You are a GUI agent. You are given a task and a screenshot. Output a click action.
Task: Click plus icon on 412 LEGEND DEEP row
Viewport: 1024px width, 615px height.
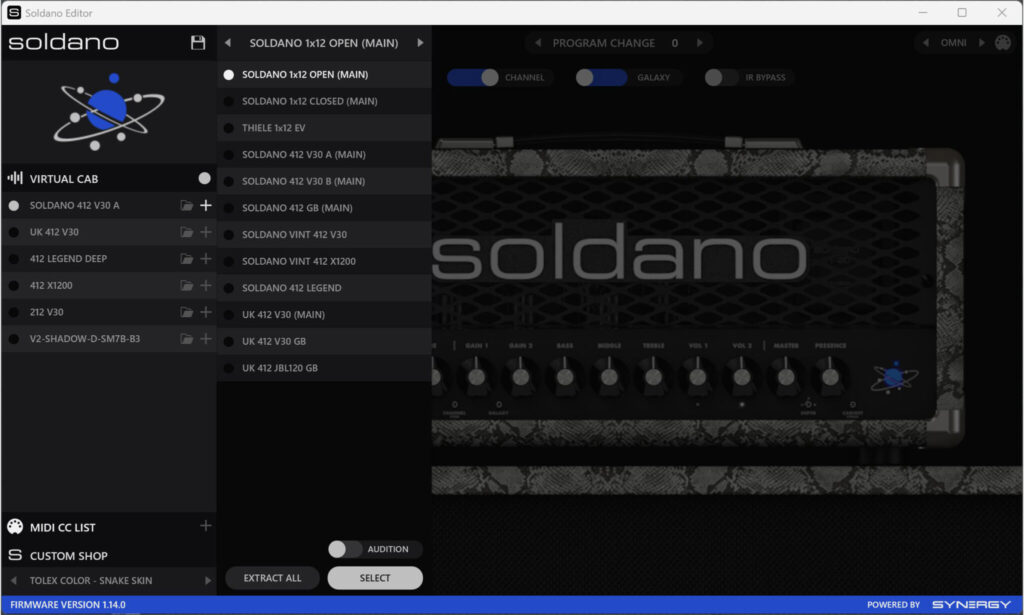[206, 259]
